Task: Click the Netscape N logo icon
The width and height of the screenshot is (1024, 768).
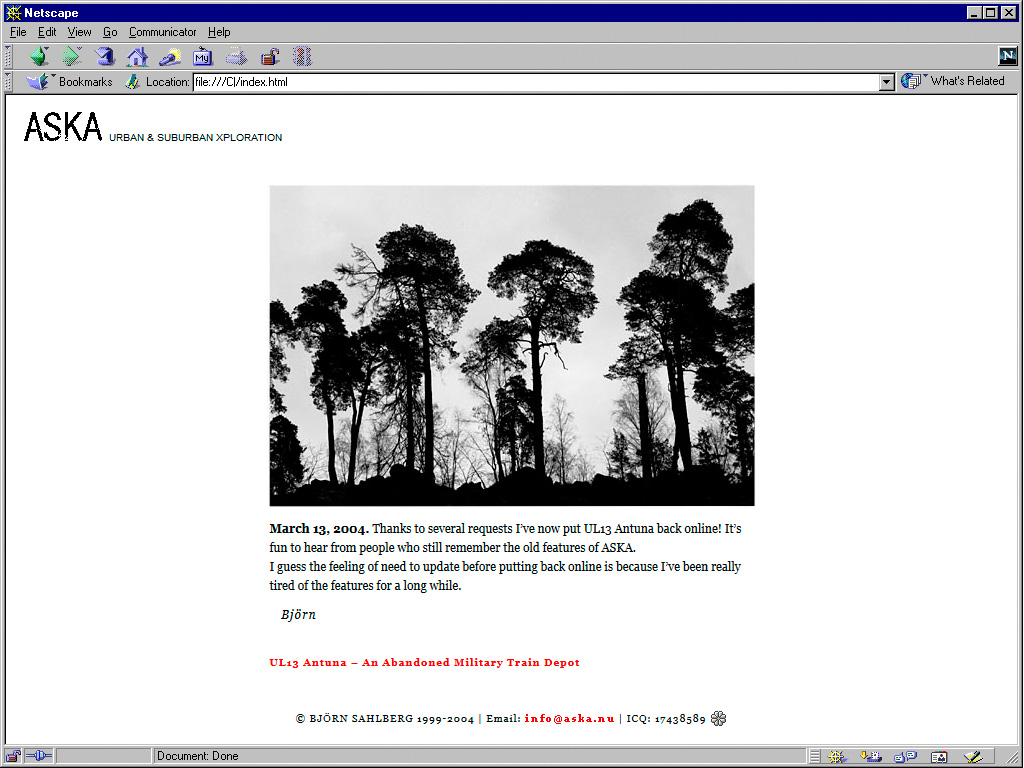Action: (1007, 57)
